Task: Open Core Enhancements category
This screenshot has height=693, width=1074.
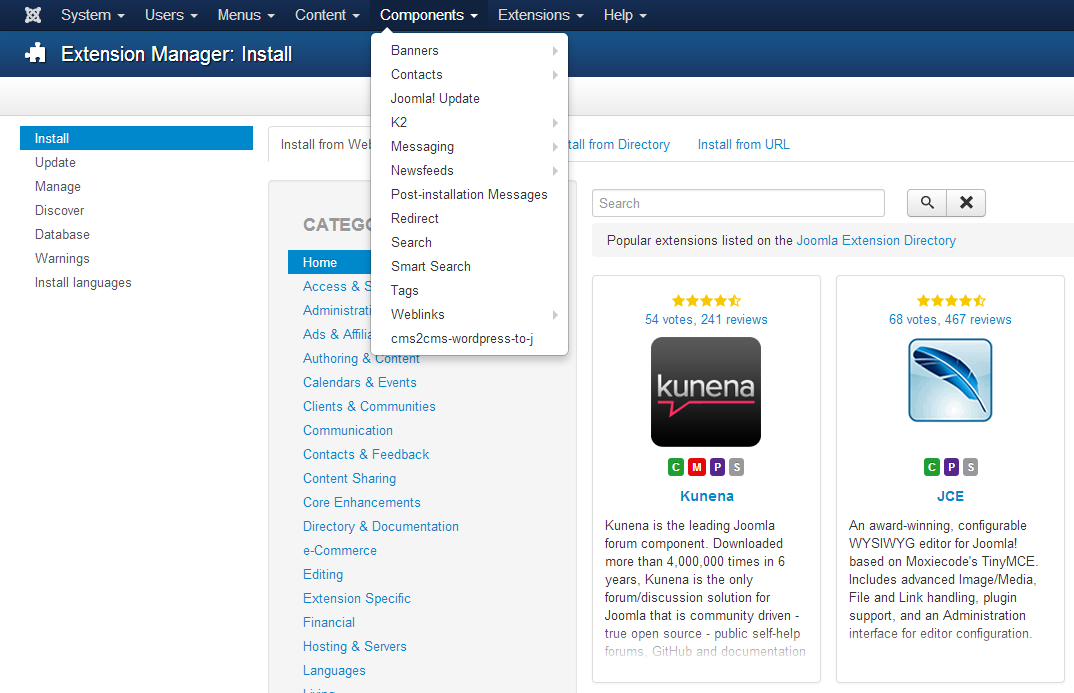Action: pyautogui.click(x=362, y=502)
